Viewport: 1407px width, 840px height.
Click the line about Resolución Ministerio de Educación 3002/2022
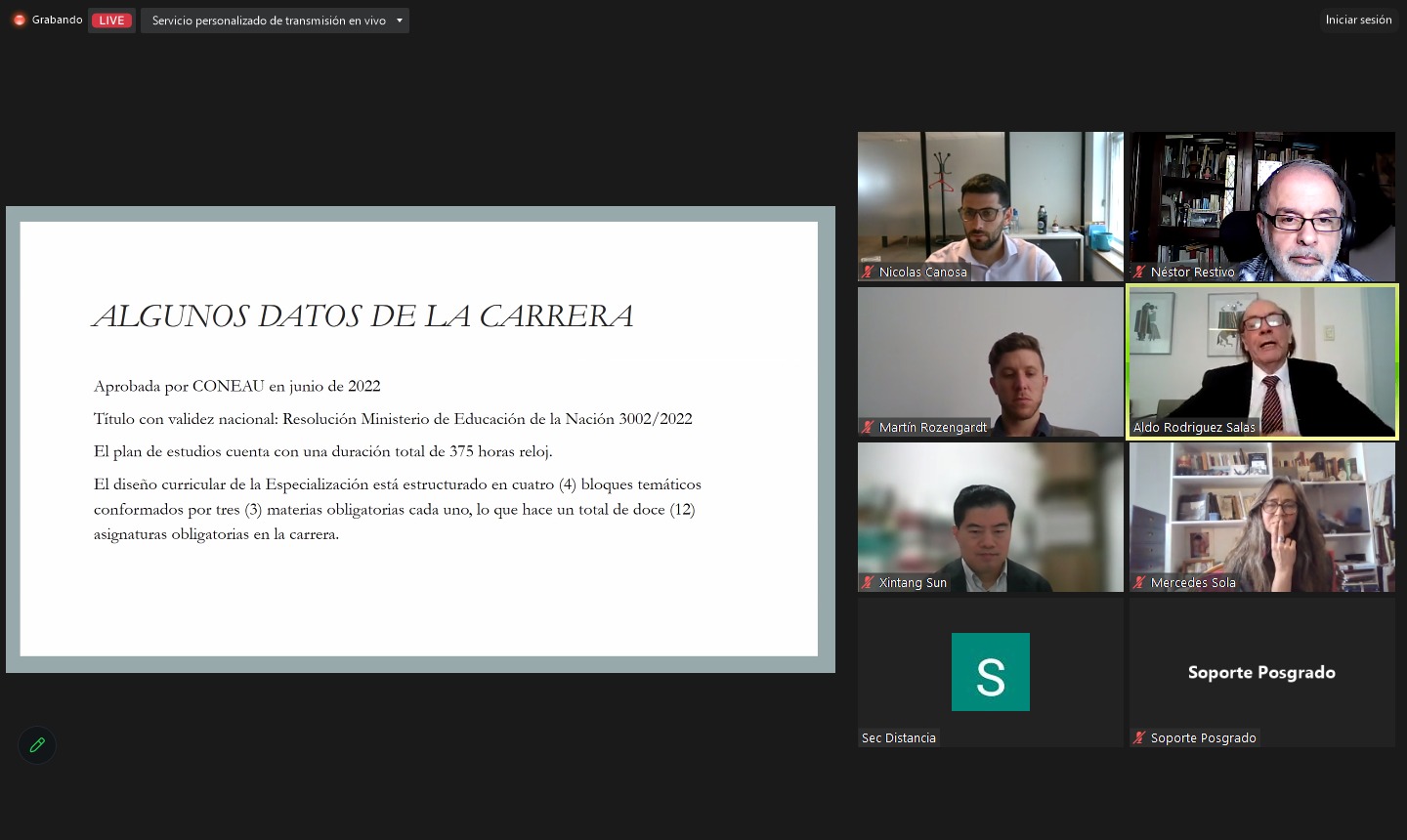point(393,419)
